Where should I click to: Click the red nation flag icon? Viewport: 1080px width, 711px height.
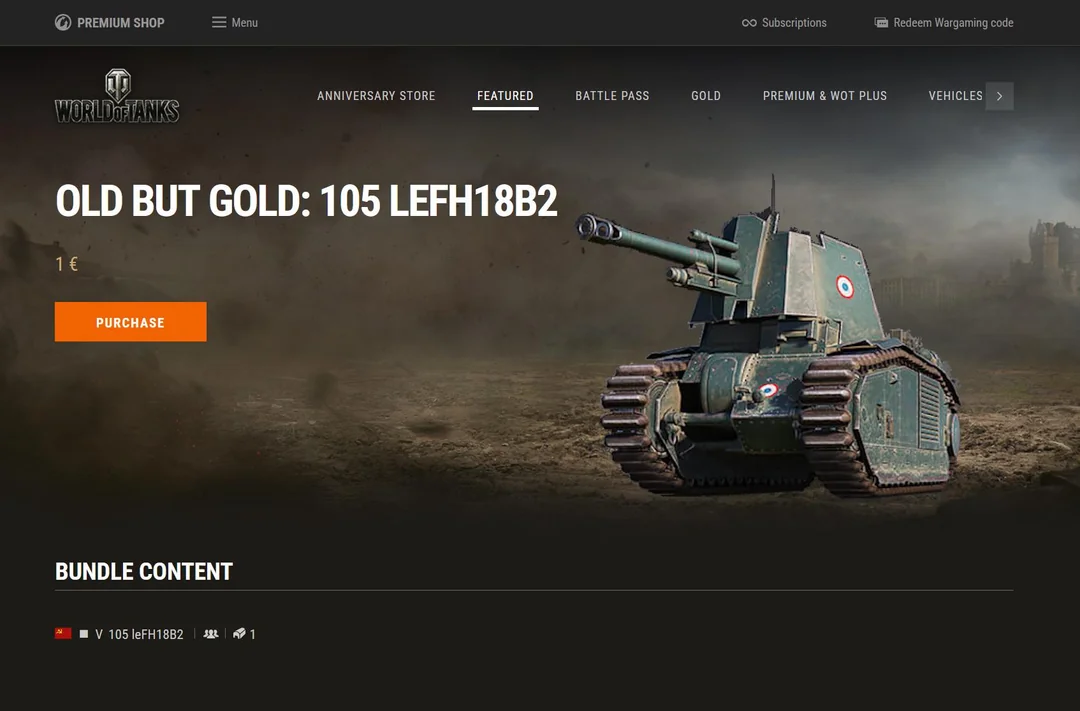tap(63, 633)
